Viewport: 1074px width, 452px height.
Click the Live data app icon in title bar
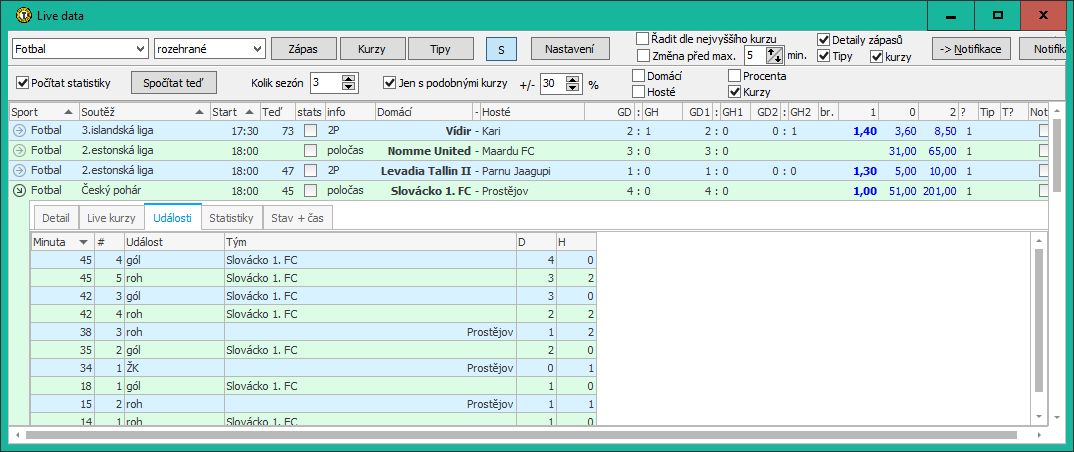23,15
